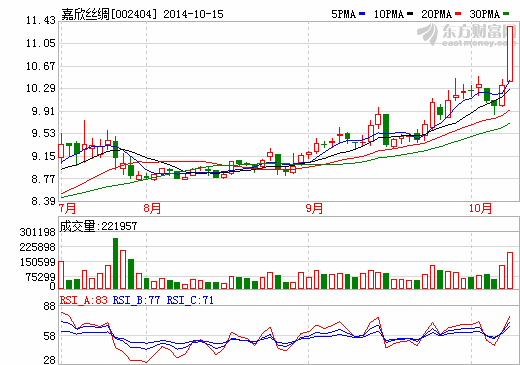
Task: Click the 20PMA legend label
Action: 437,14
